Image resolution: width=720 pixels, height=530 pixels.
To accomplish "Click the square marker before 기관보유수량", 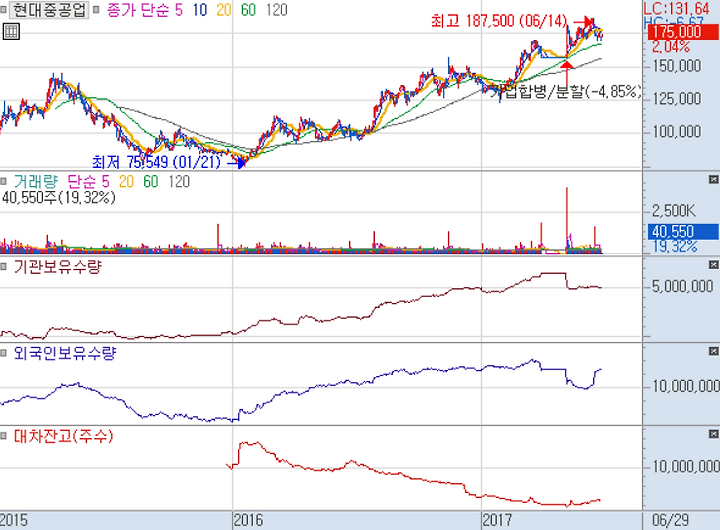I will (4, 266).
